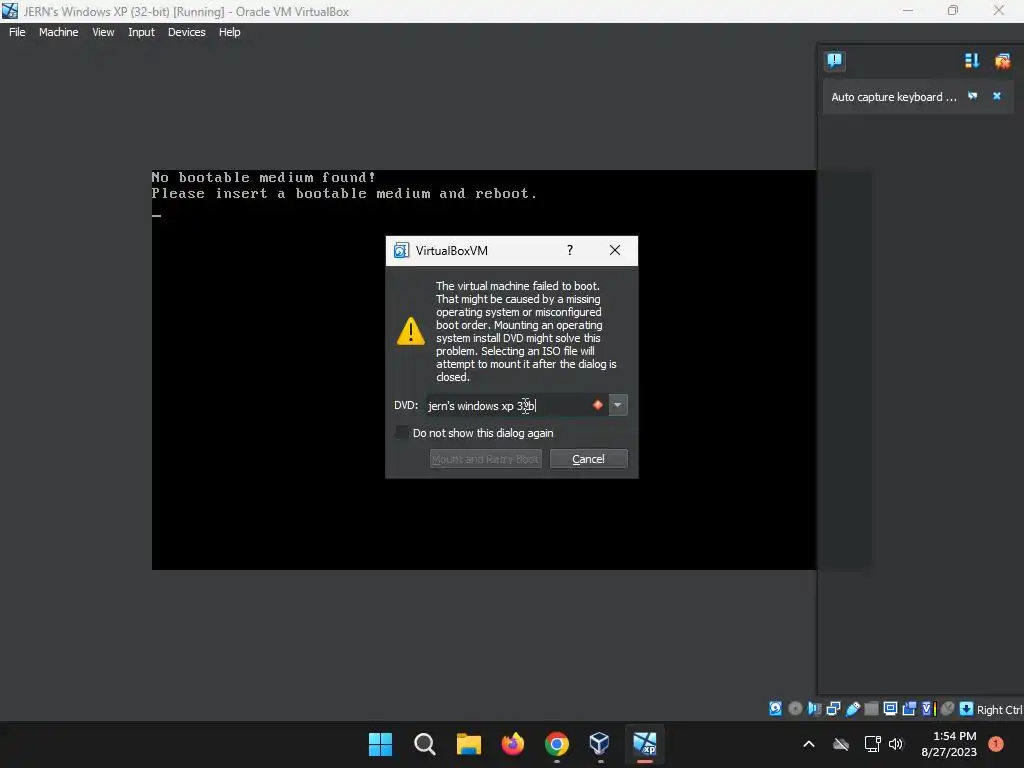Click the CPU virtualization status icon

(928, 709)
